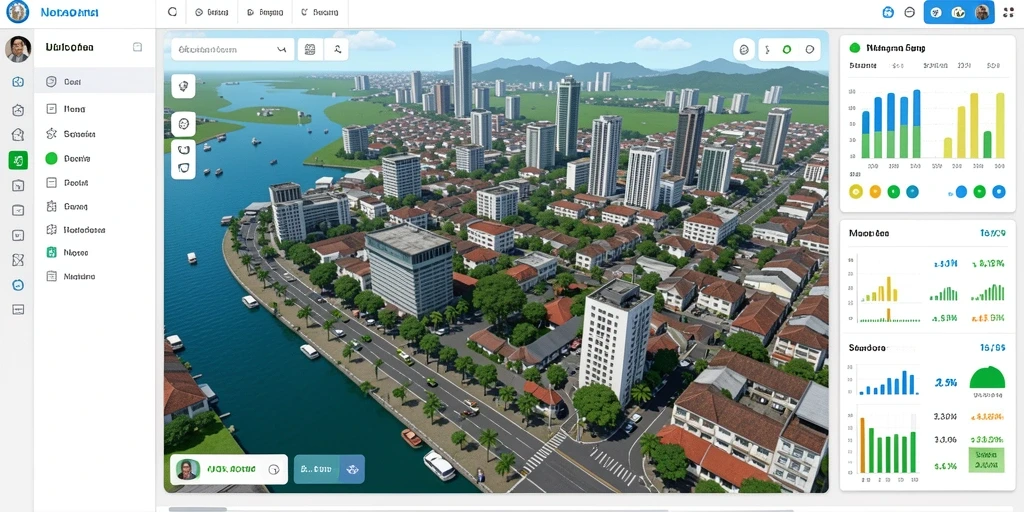Image resolution: width=1024 pixels, height=512 pixels.
Task: Open profile avatar atop left icon rail
Action: point(18,49)
